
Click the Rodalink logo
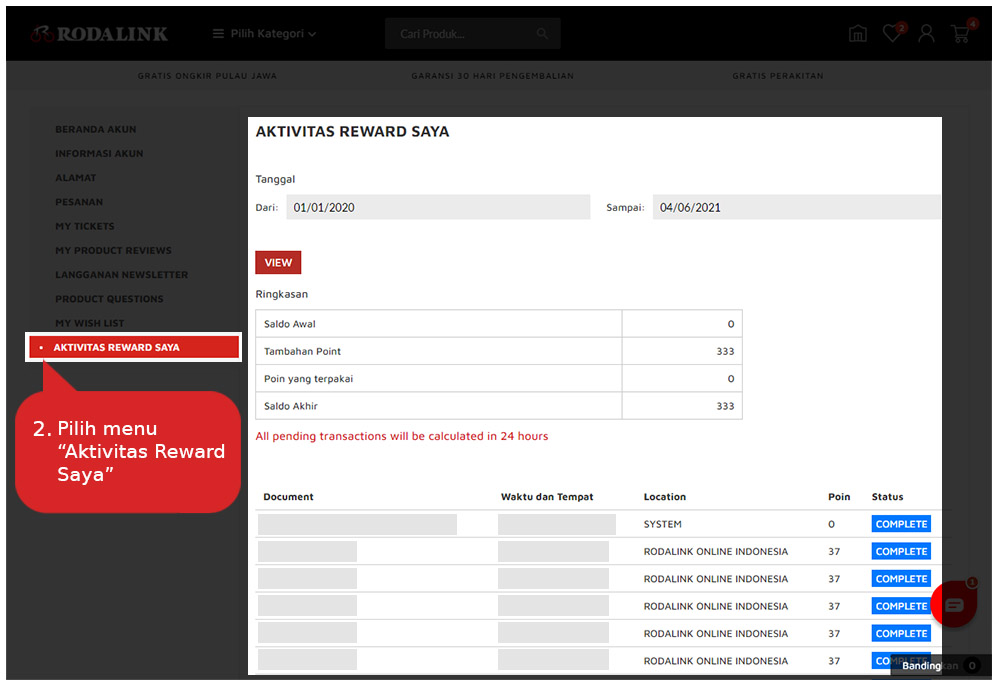pyautogui.click(x=99, y=34)
